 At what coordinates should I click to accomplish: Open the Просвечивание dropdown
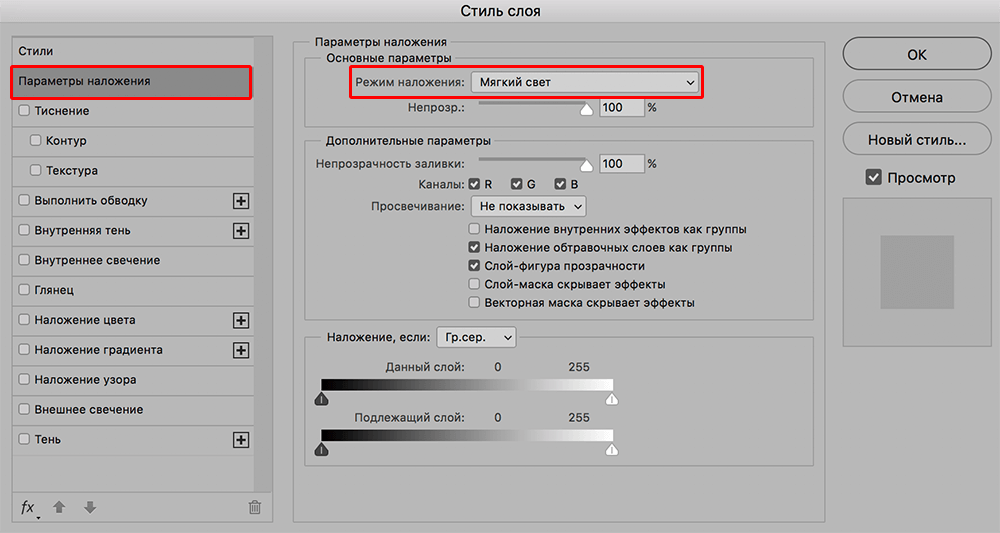pyautogui.click(x=528, y=207)
